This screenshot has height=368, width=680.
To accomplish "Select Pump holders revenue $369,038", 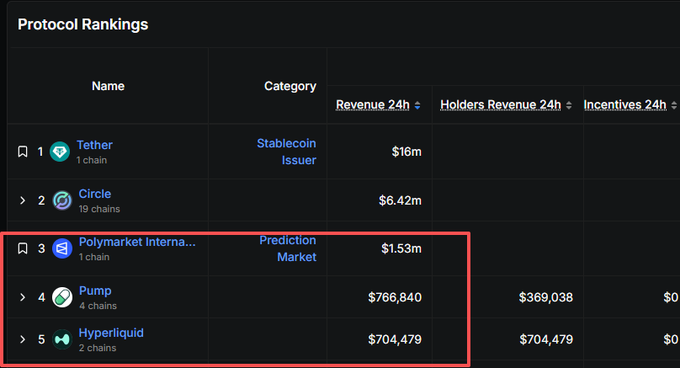I will tap(546, 297).
